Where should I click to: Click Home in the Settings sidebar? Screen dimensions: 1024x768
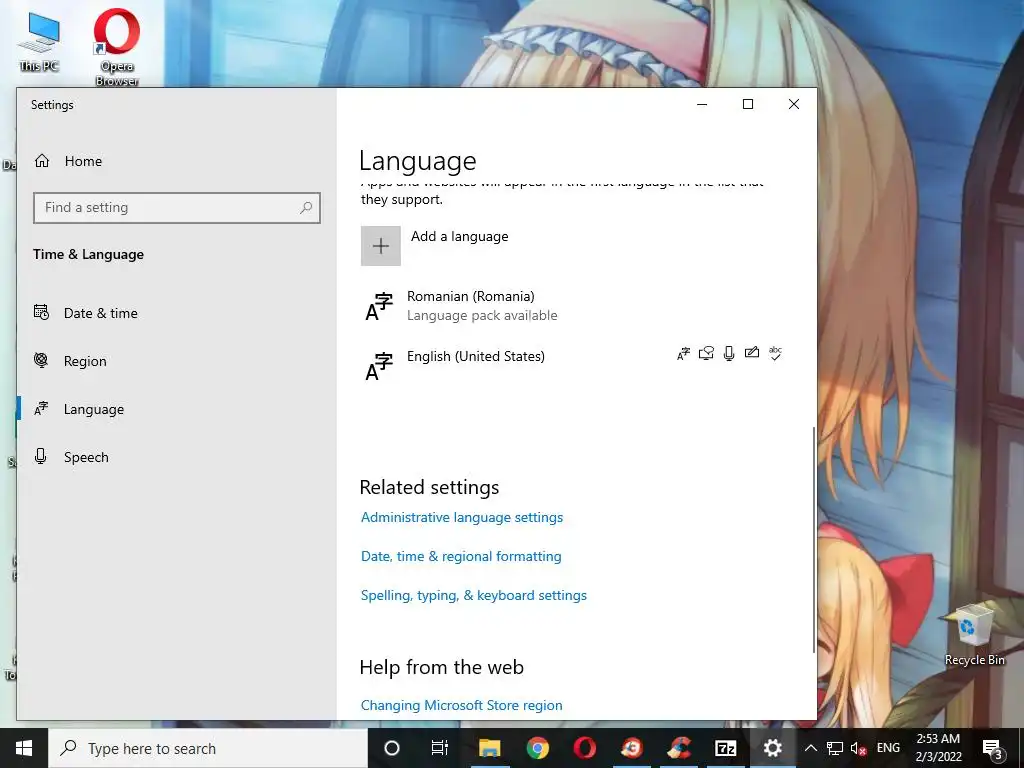83,161
